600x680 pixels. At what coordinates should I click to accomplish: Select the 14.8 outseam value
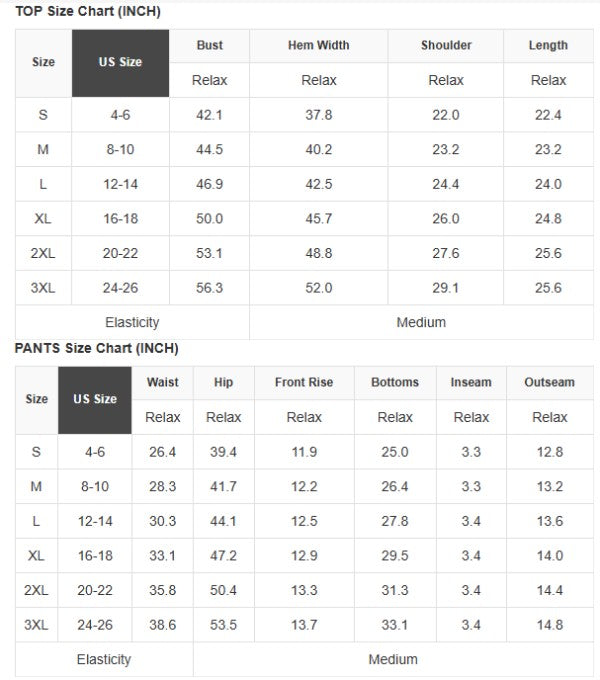549,625
